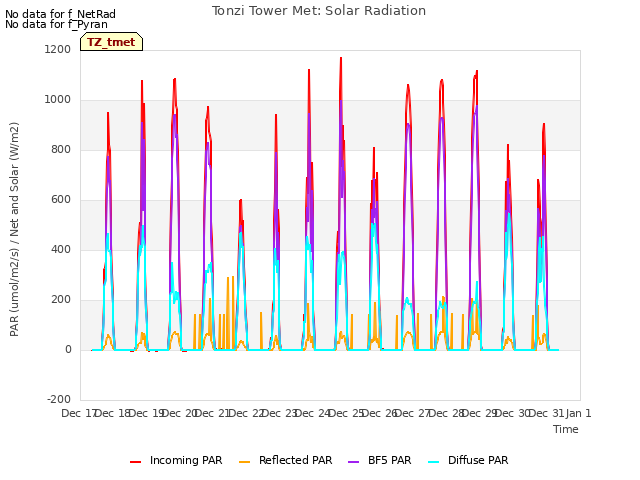
Task: Click the x-axis label Dec 17
Action: pyautogui.click(x=78, y=413)
